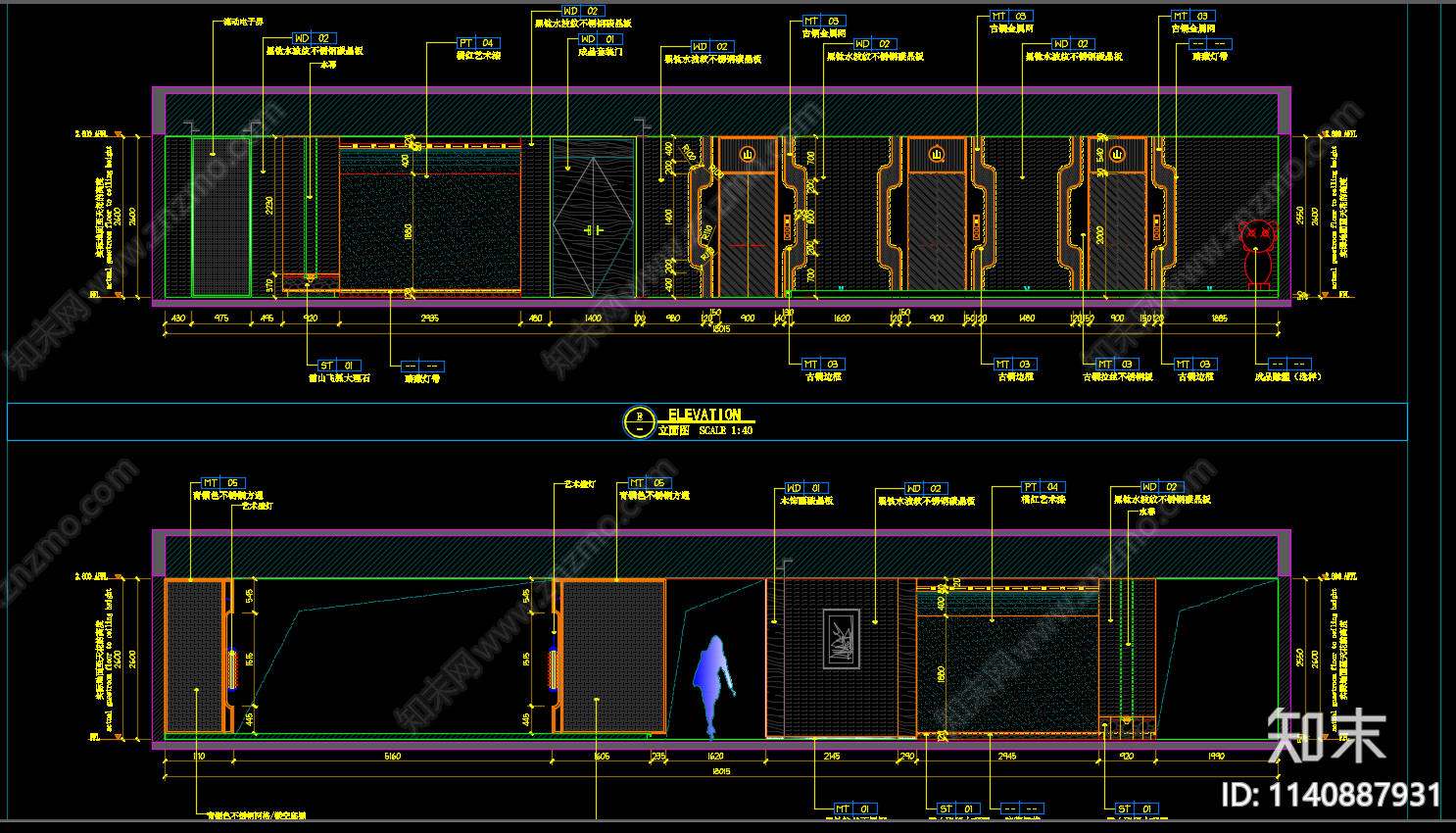
Task: Click the 430 dimension at upper left
Action: 178,318
